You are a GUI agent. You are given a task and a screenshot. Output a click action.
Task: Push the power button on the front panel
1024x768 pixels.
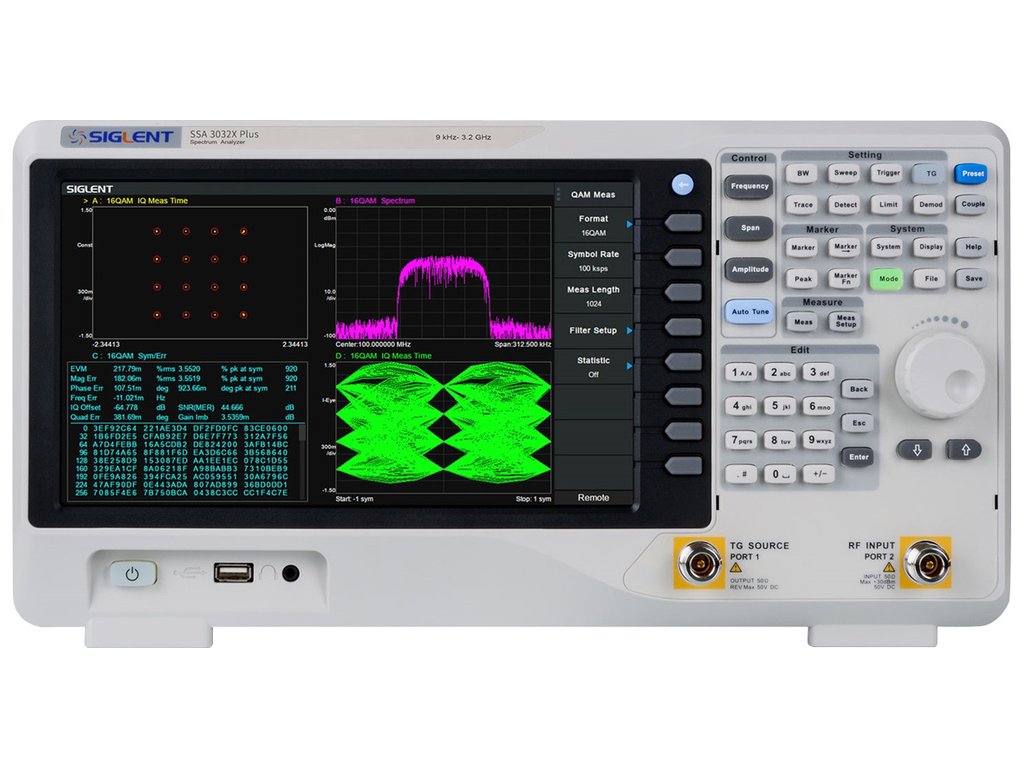[x=133, y=574]
